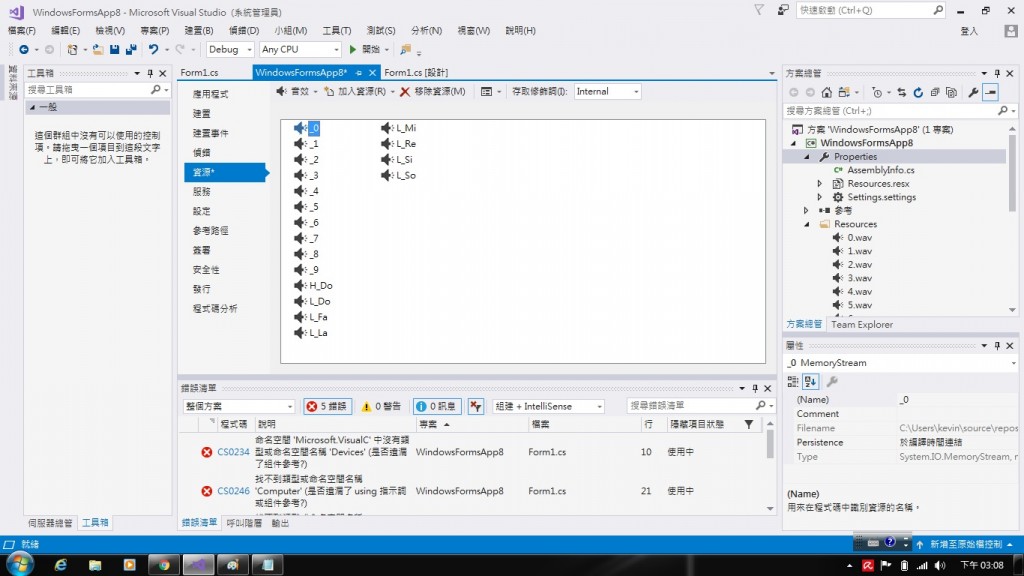1024x576 pixels.
Task: Open the 工具(T) menu
Action: 336,31
